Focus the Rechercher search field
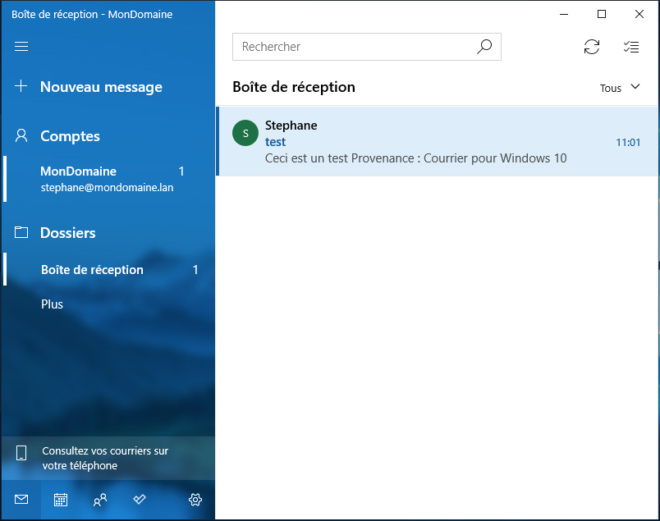Screen dimensions: 660x521 pyautogui.click(x=367, y=47)
